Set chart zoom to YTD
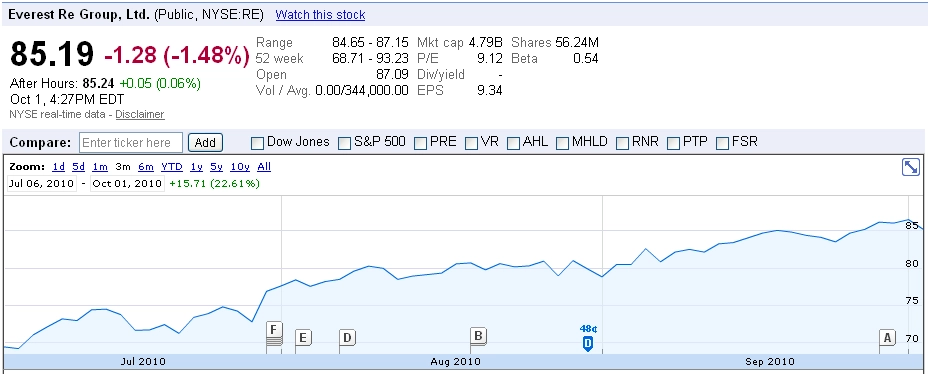The height and width of the screenshot is (374, 928). pos(172,167)
